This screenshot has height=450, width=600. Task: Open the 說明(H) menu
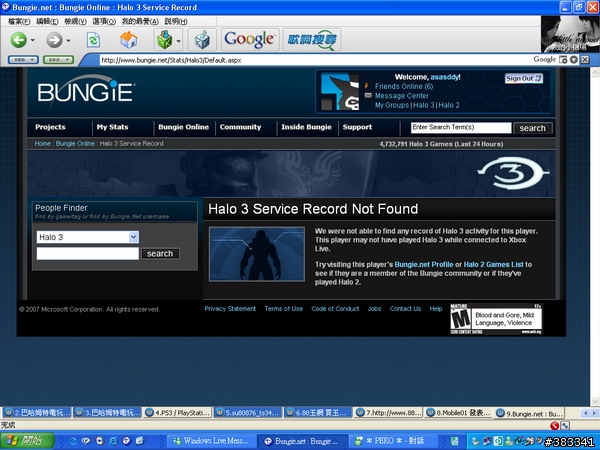click(176, 21)
